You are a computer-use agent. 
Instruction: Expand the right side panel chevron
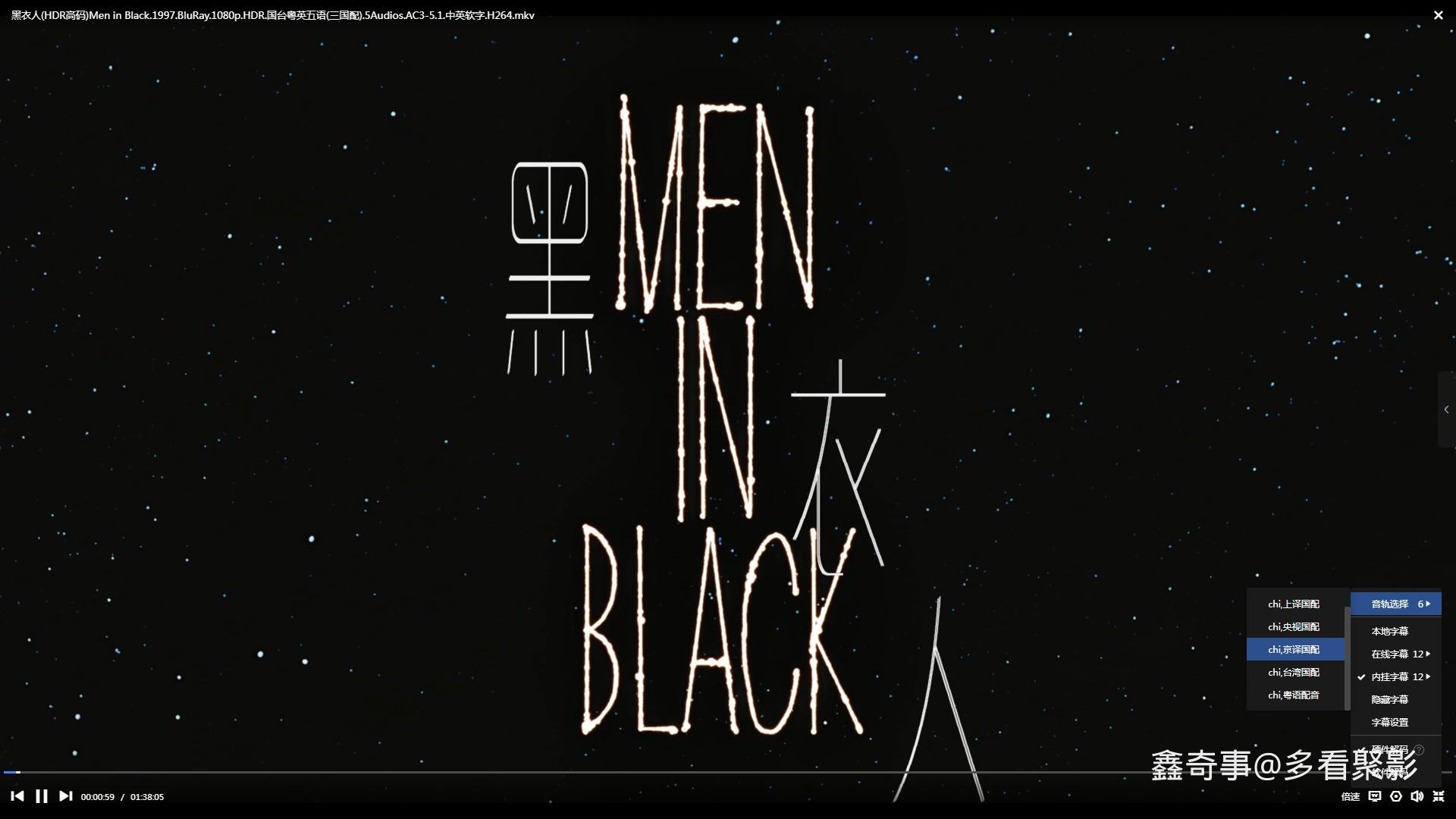pos(1447,409)
